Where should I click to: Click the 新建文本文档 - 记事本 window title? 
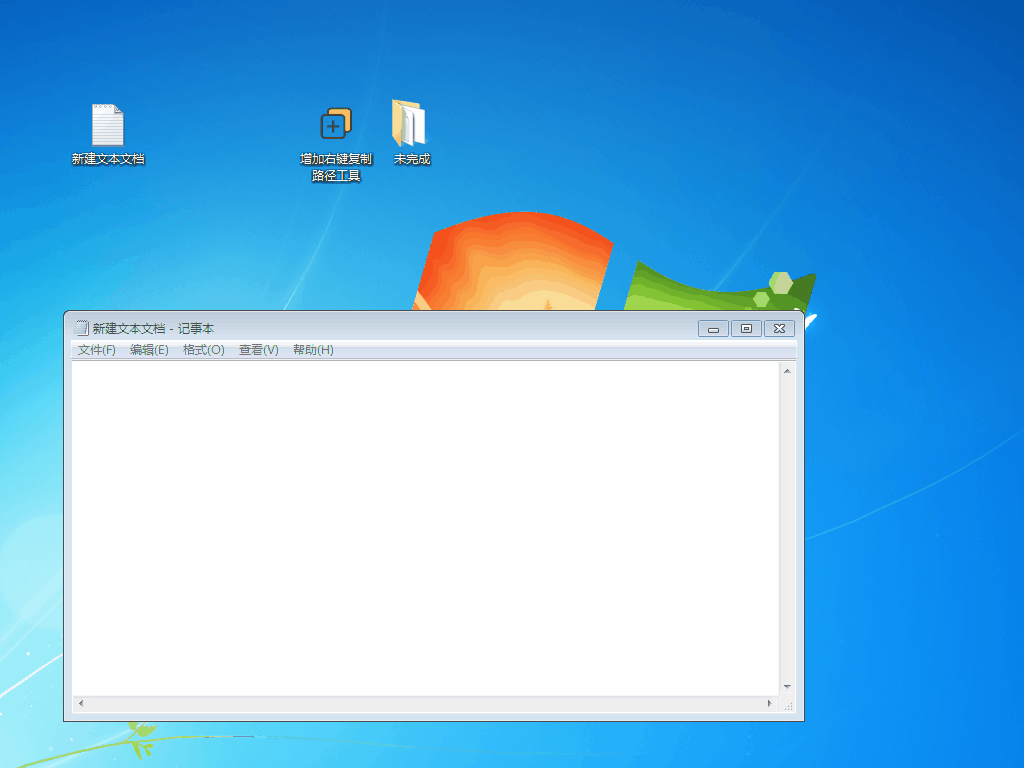[153, 328]
